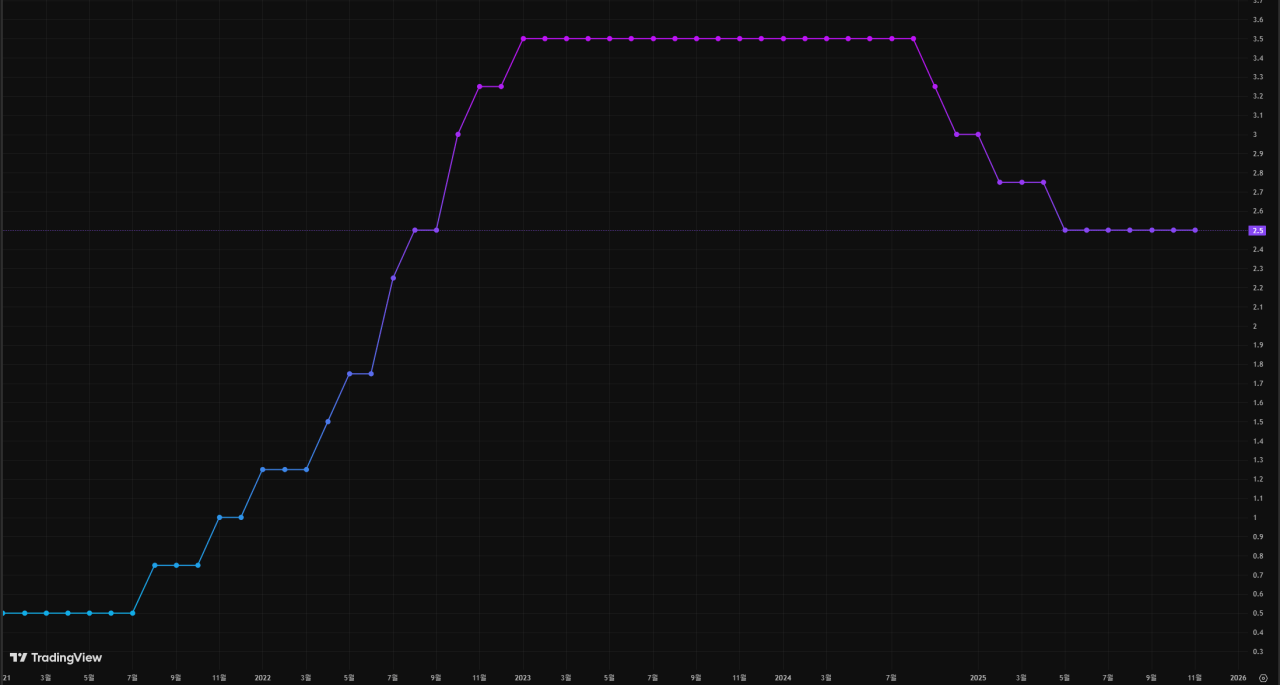Click the 0.5 value on price axis
The image size is (1280, 685).
pos(1258,613)
